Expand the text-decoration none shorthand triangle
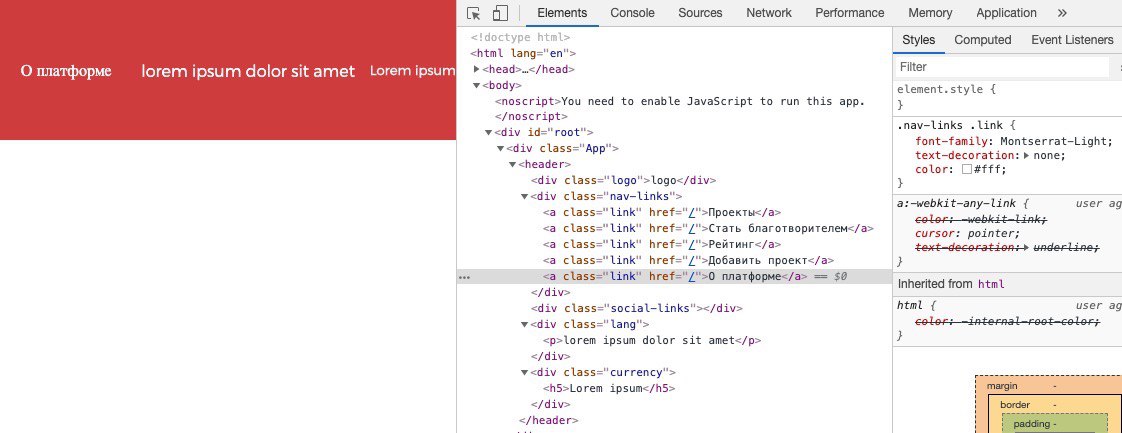Viewport: 1122px width, 433px height. point(1028,155)
